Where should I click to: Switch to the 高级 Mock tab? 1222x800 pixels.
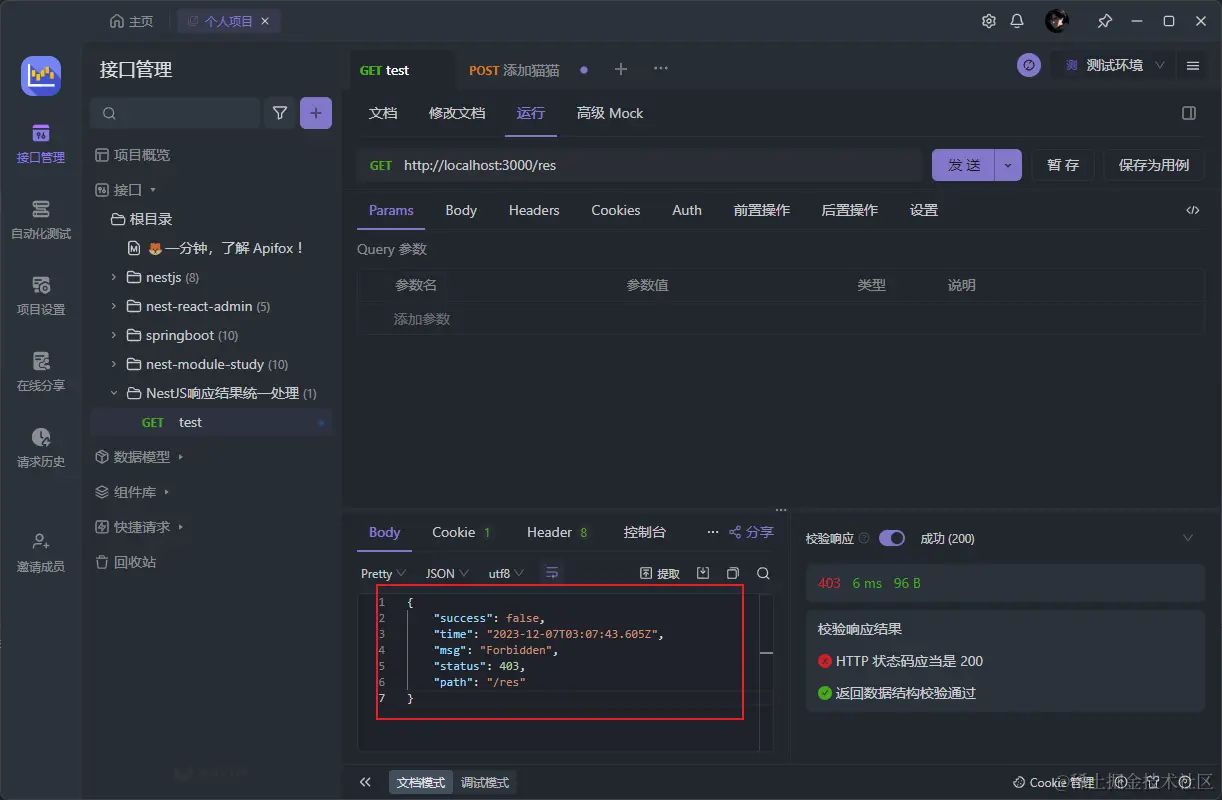pos(610,113)
